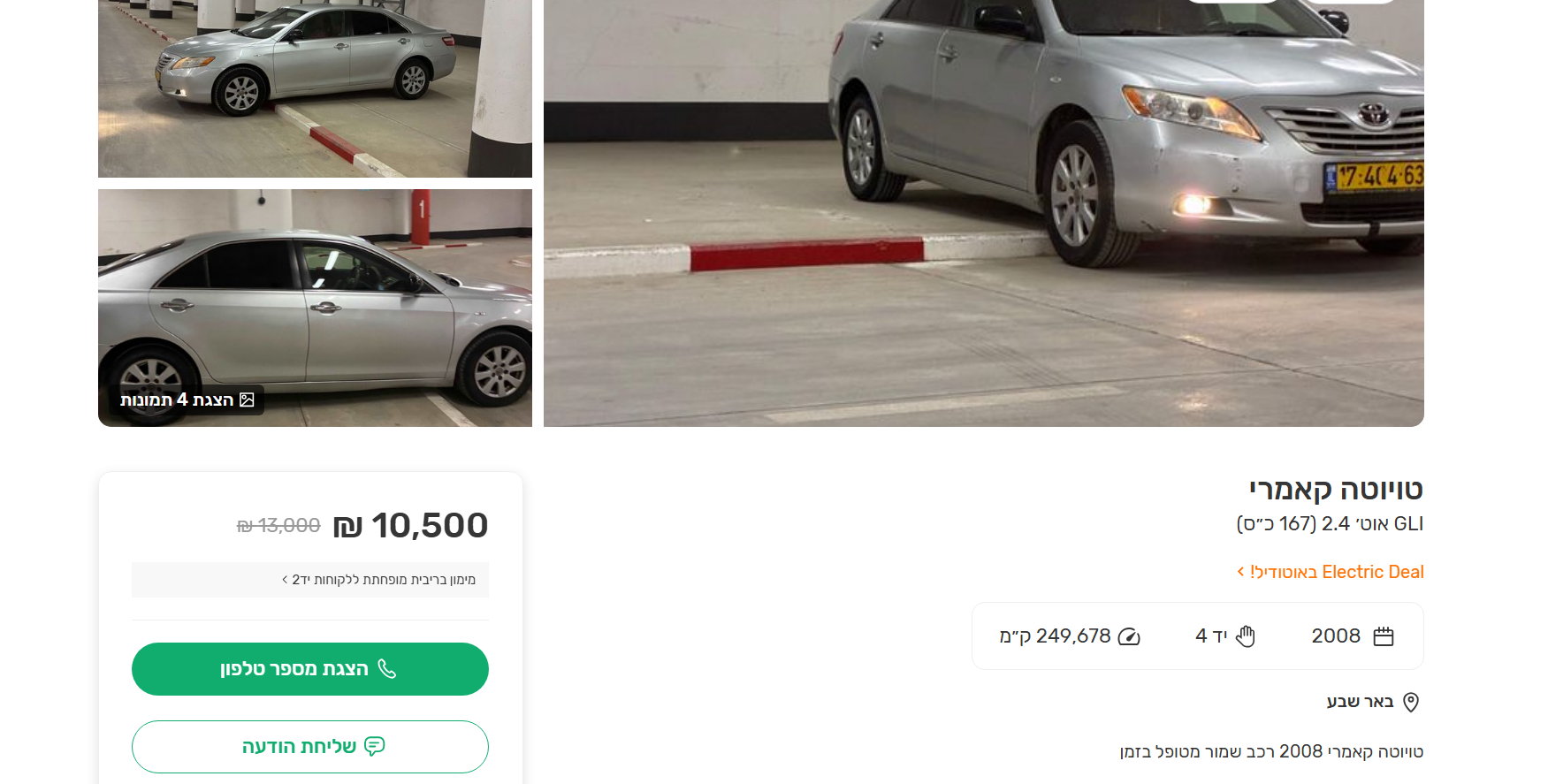Click the speedometer icon next to mileage
Image resolution: width=1548 pixels, height=784 pixels.
pos(1129,636)
